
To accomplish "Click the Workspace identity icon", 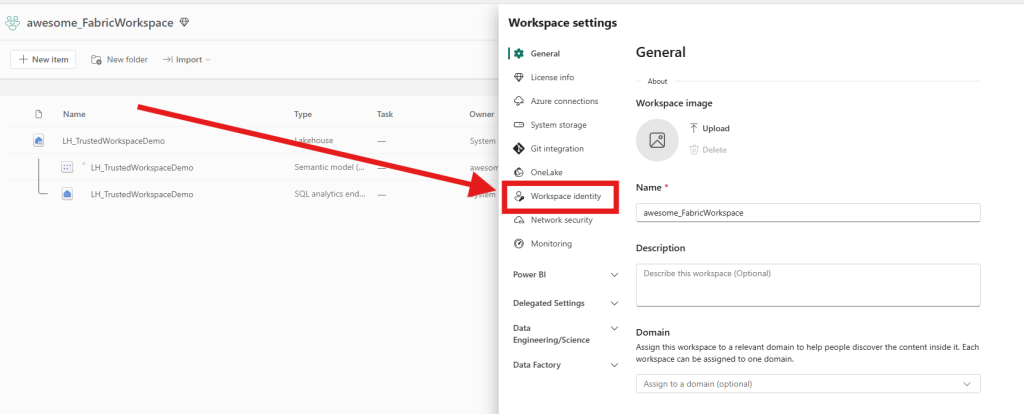I will click(519, 196).
